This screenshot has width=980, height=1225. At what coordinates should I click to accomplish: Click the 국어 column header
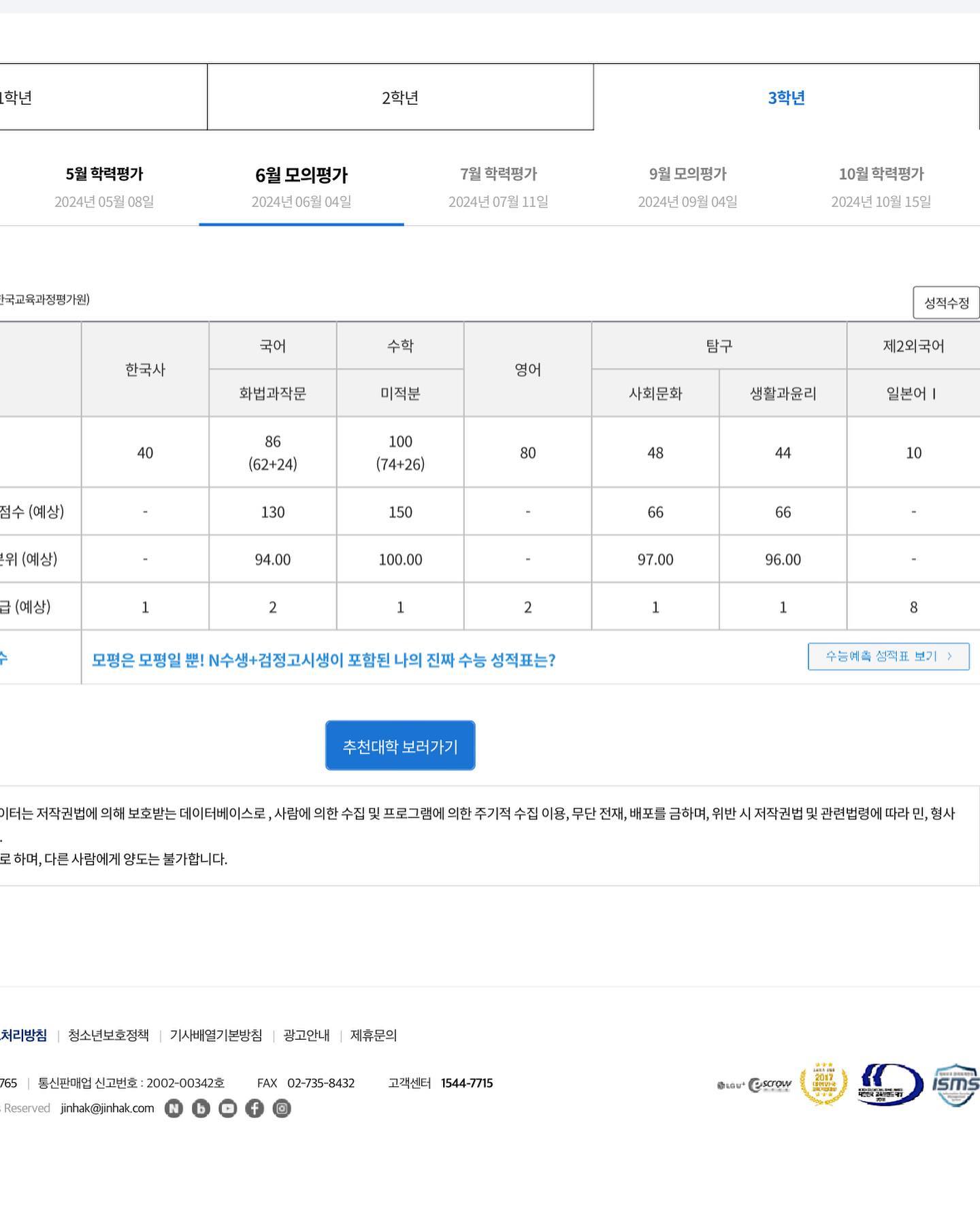pos(273,346)
